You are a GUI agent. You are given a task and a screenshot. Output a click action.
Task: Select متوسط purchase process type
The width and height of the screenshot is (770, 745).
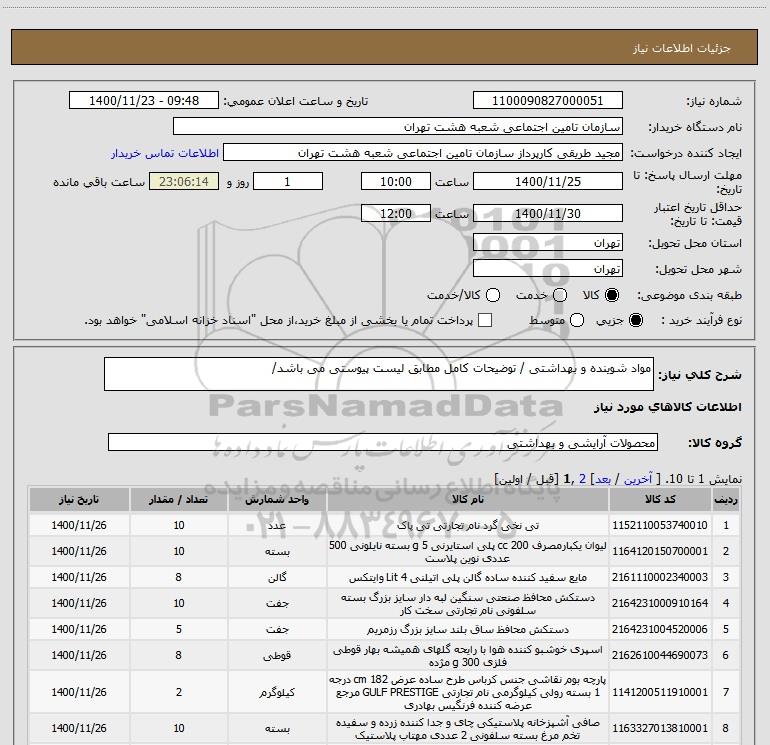tap(577, 320)
